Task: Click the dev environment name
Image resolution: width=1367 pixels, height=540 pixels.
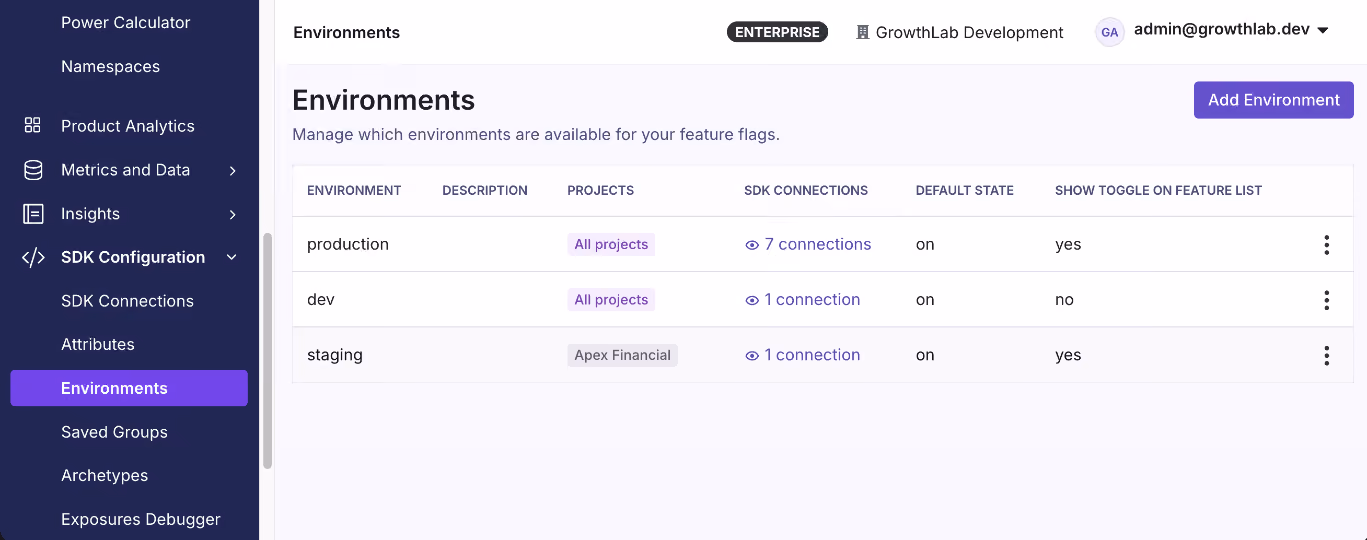Action: click(x=321, y=299)
